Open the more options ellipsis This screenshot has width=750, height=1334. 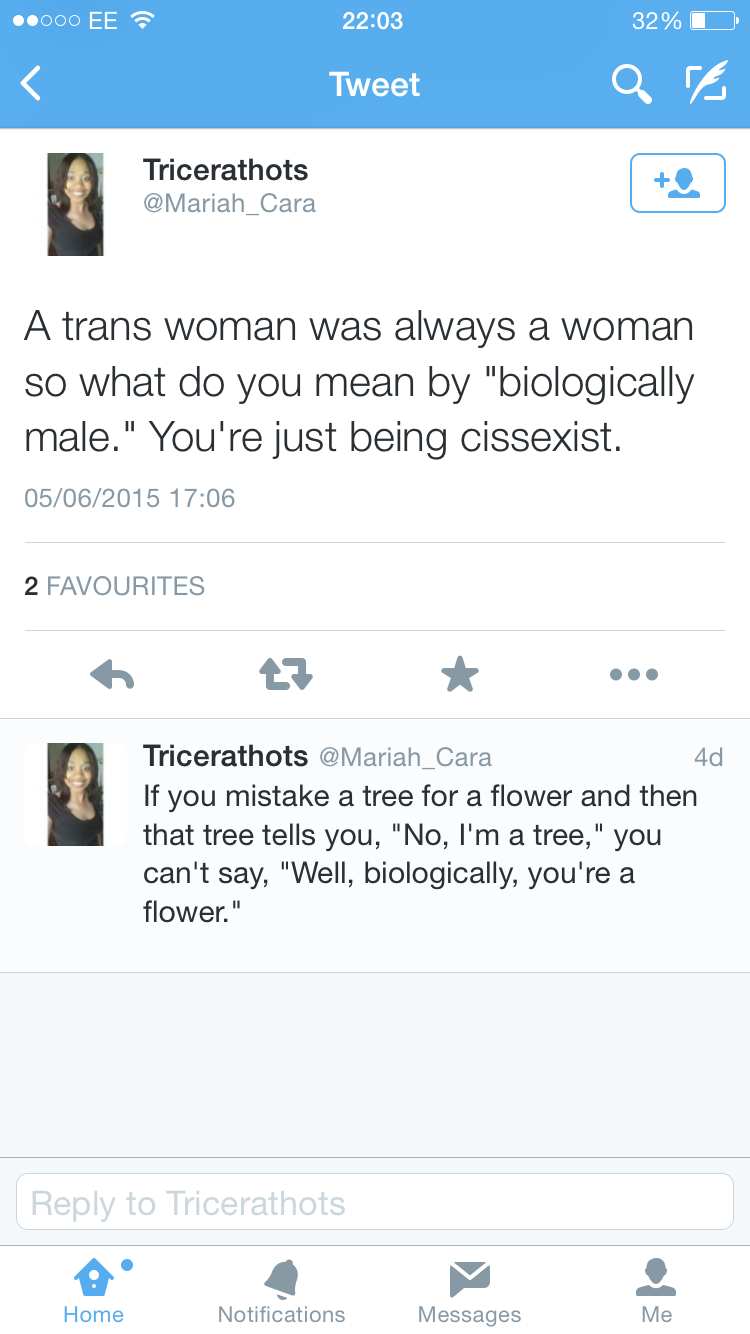(x=634, y=675)
